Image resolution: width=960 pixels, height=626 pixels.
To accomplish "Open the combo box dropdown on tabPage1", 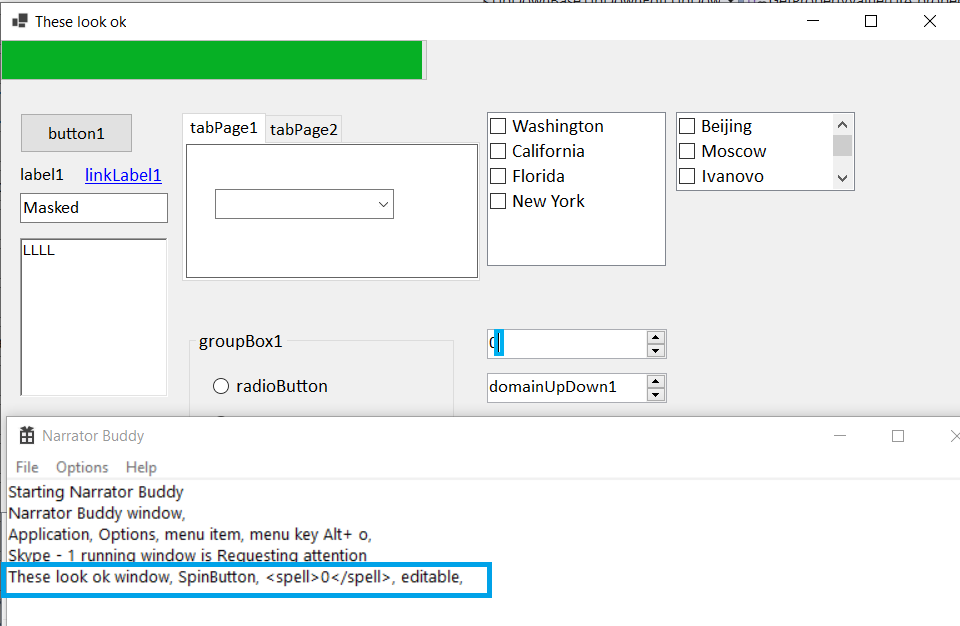I will coord(383,203).
